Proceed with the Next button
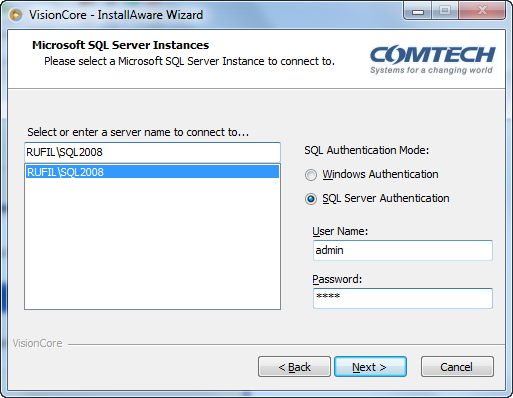Image resolution: width=513 pixels, height=398 pixels. point(370,367)
